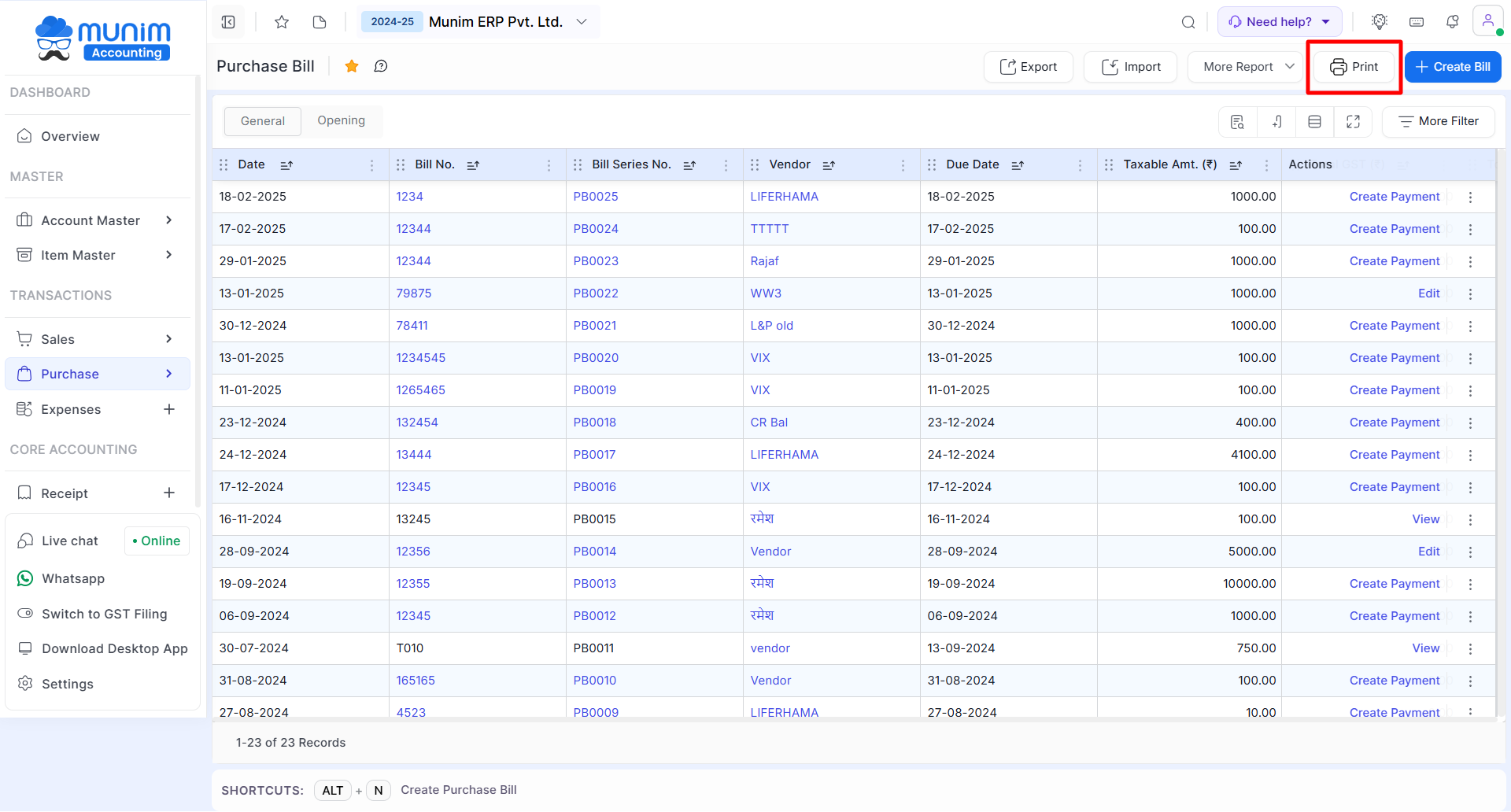Open the document icon in top bar
1511x812 pixels.
click(x=320, y=22)
